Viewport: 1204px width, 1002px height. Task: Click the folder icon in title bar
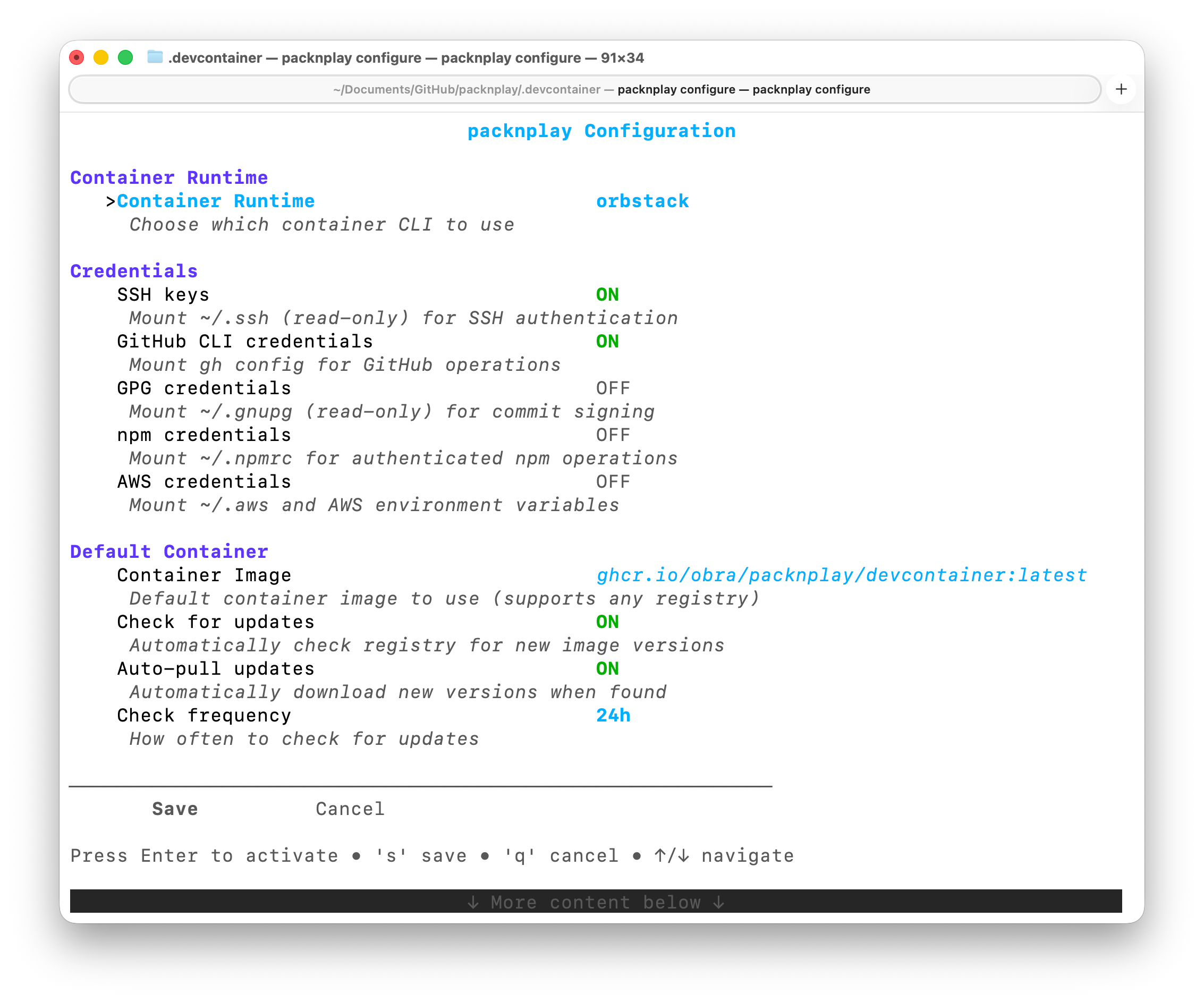155,57
